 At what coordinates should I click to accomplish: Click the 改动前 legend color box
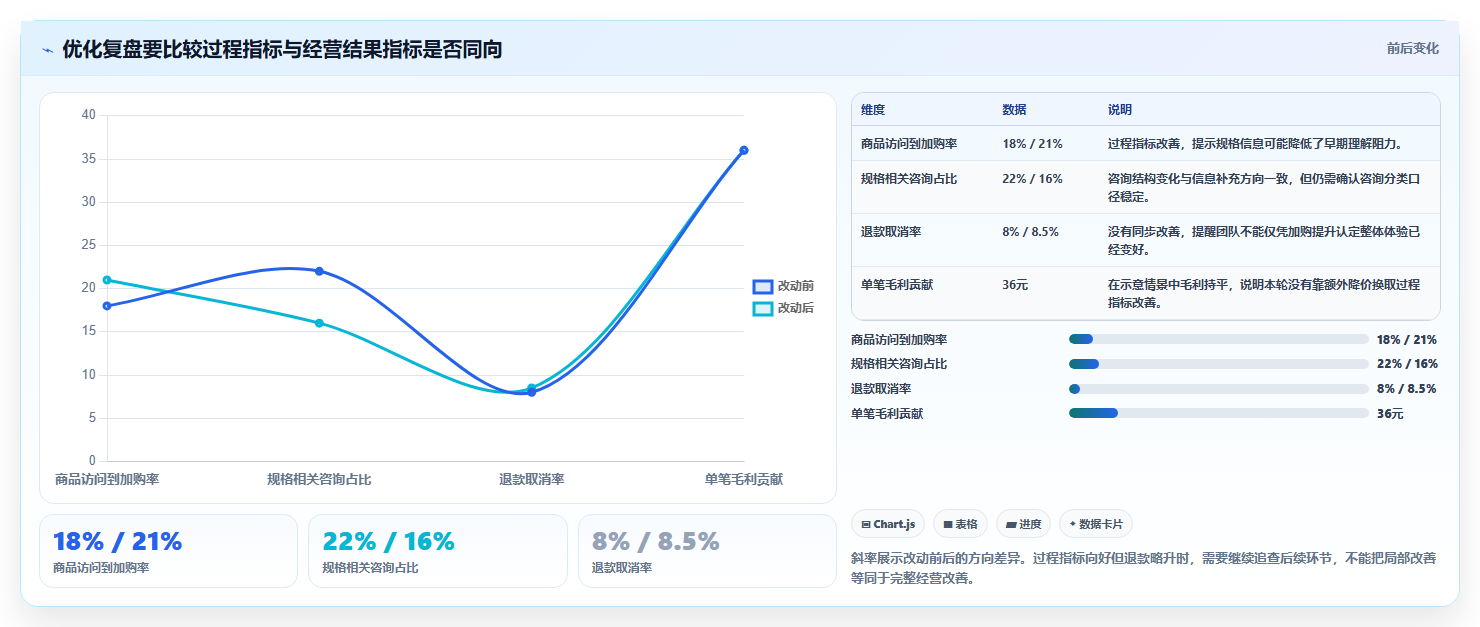click(763, 286)
